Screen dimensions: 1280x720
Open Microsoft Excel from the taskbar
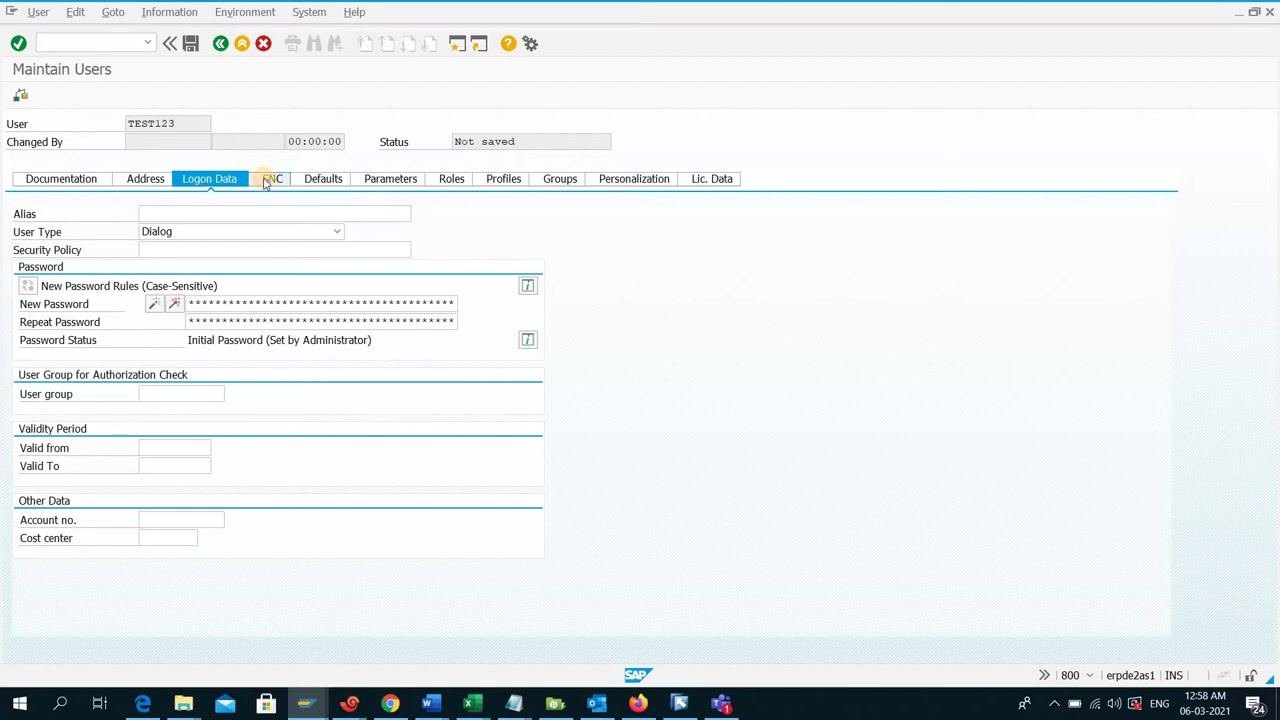tap(473, 704)
